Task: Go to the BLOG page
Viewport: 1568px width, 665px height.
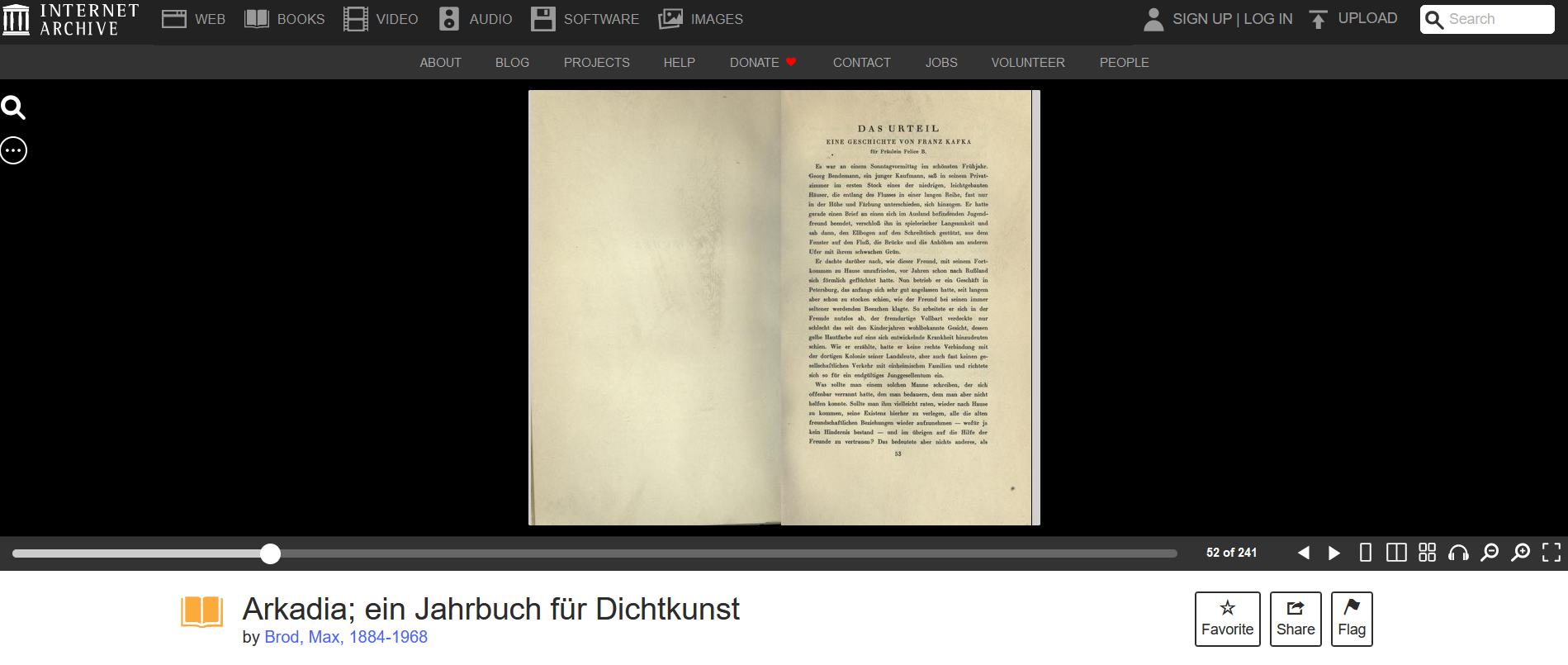Action: (x=512, y=63)
